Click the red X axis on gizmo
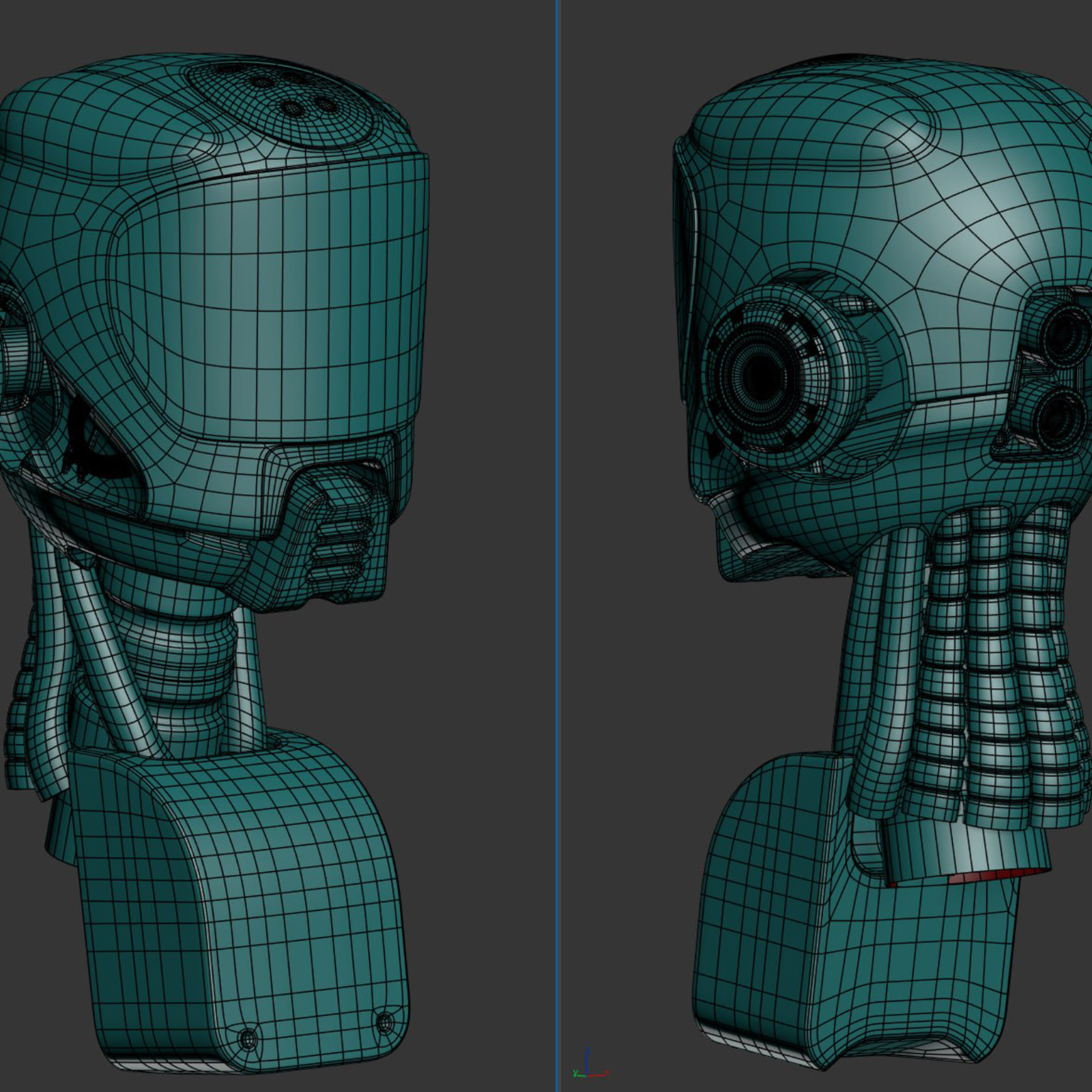This screenshot has height=1092, width=1092. pyautogui.click(x=599, y=1074)
